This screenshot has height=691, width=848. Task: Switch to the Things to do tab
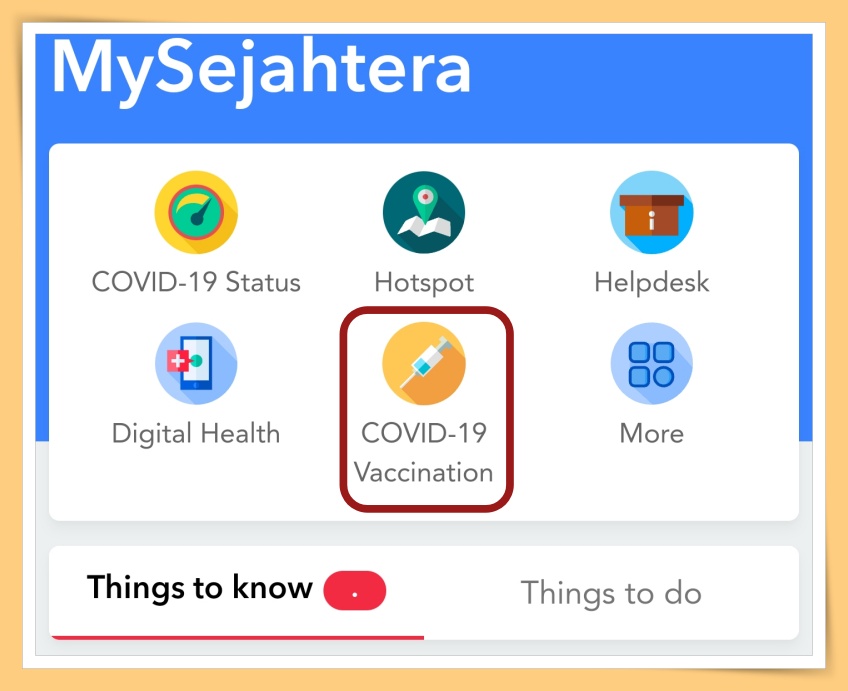coord(611,593)
